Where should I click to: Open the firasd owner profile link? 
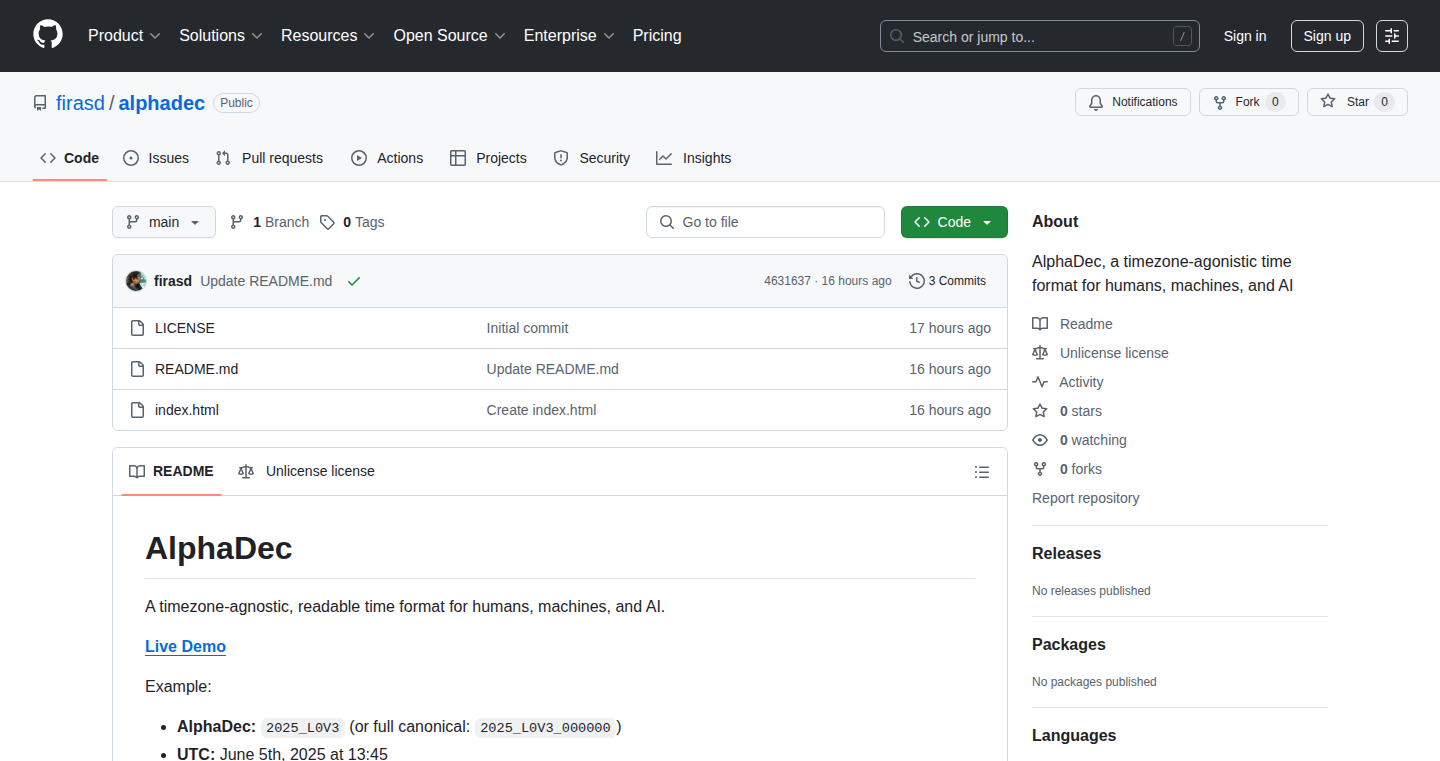(x=80, y=103)
